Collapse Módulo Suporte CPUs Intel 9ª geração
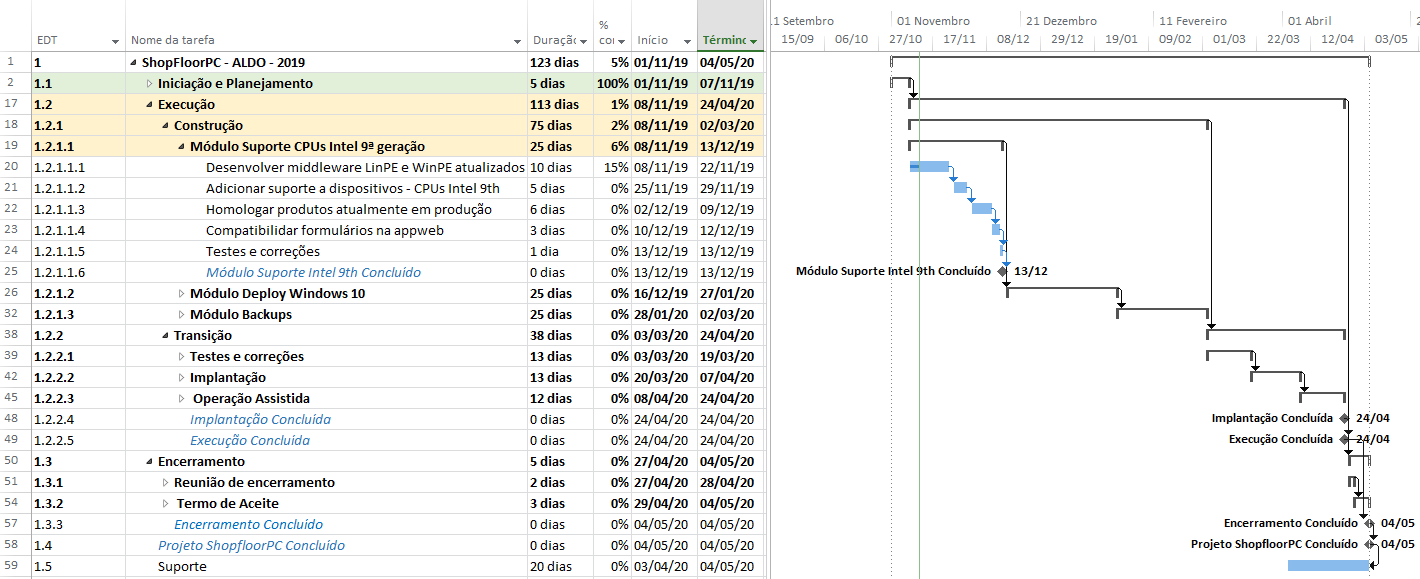This screenshot has width=1420, height=579. (x=182, y=147)
